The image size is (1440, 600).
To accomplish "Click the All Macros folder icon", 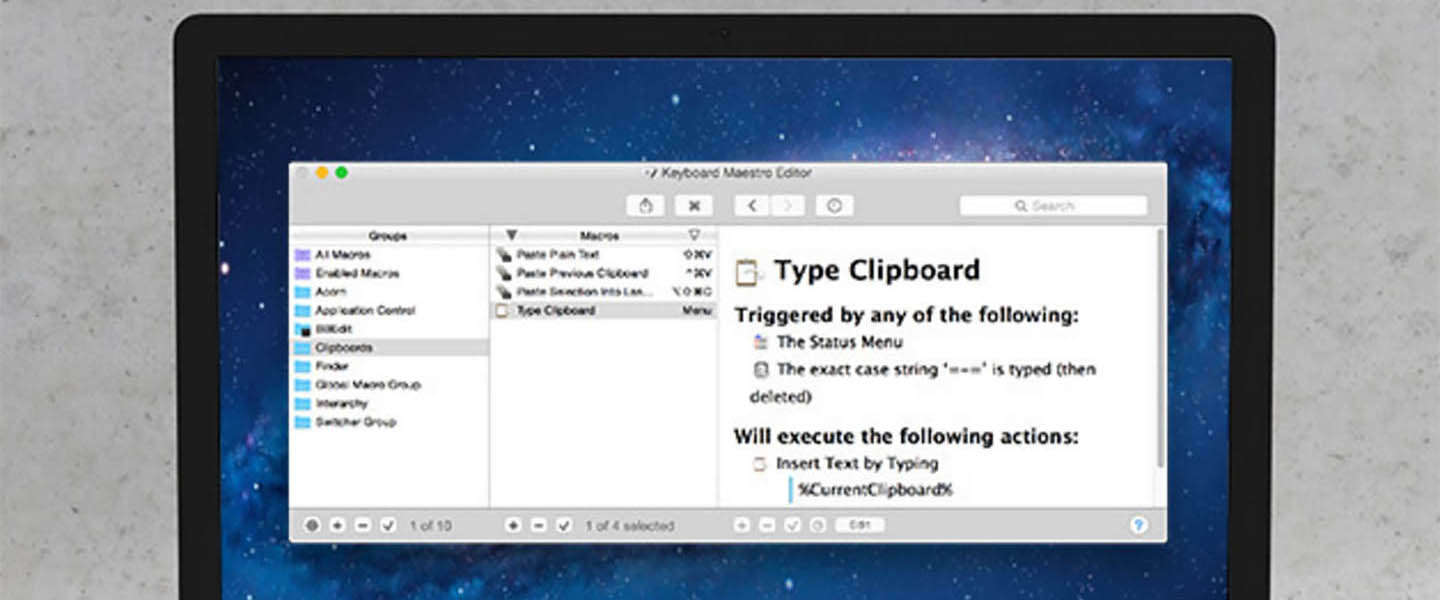I will 303,255.
